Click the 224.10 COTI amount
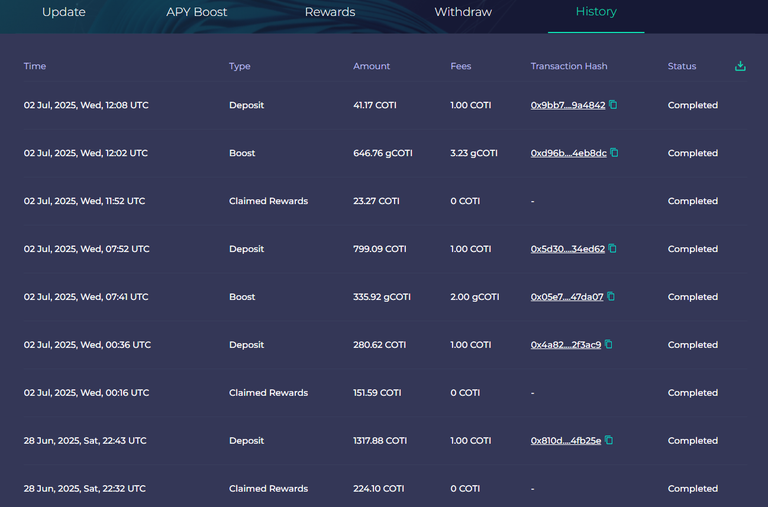 tap(379, 489)
